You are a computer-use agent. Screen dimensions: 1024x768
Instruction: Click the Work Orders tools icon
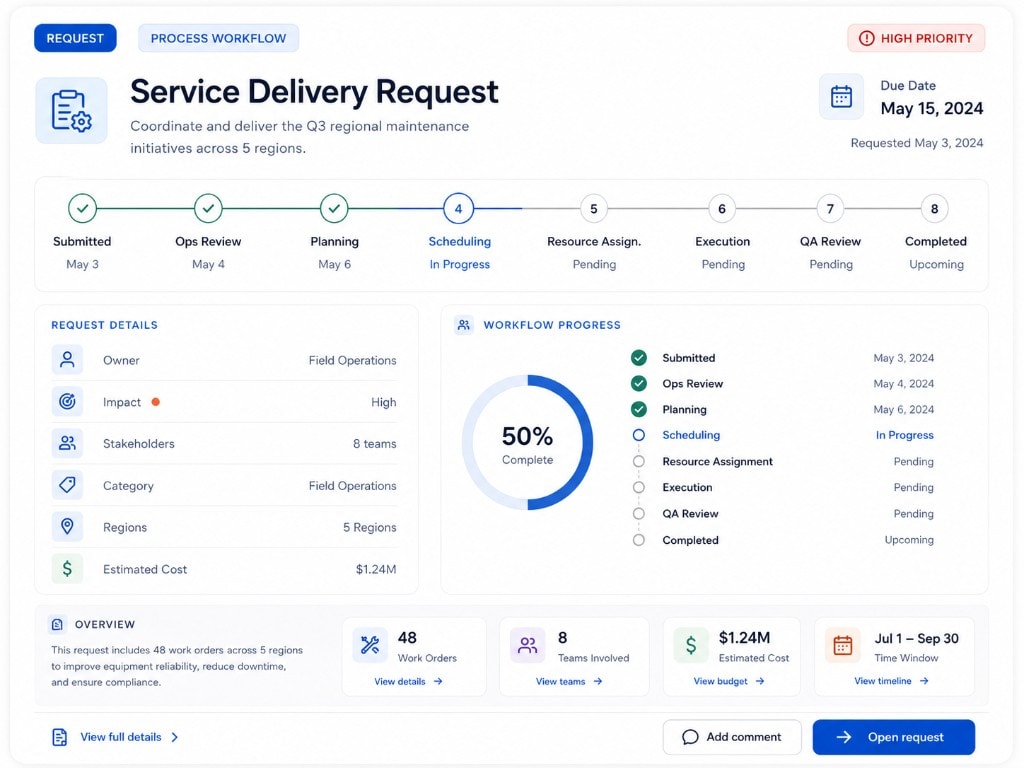point(370,645)
